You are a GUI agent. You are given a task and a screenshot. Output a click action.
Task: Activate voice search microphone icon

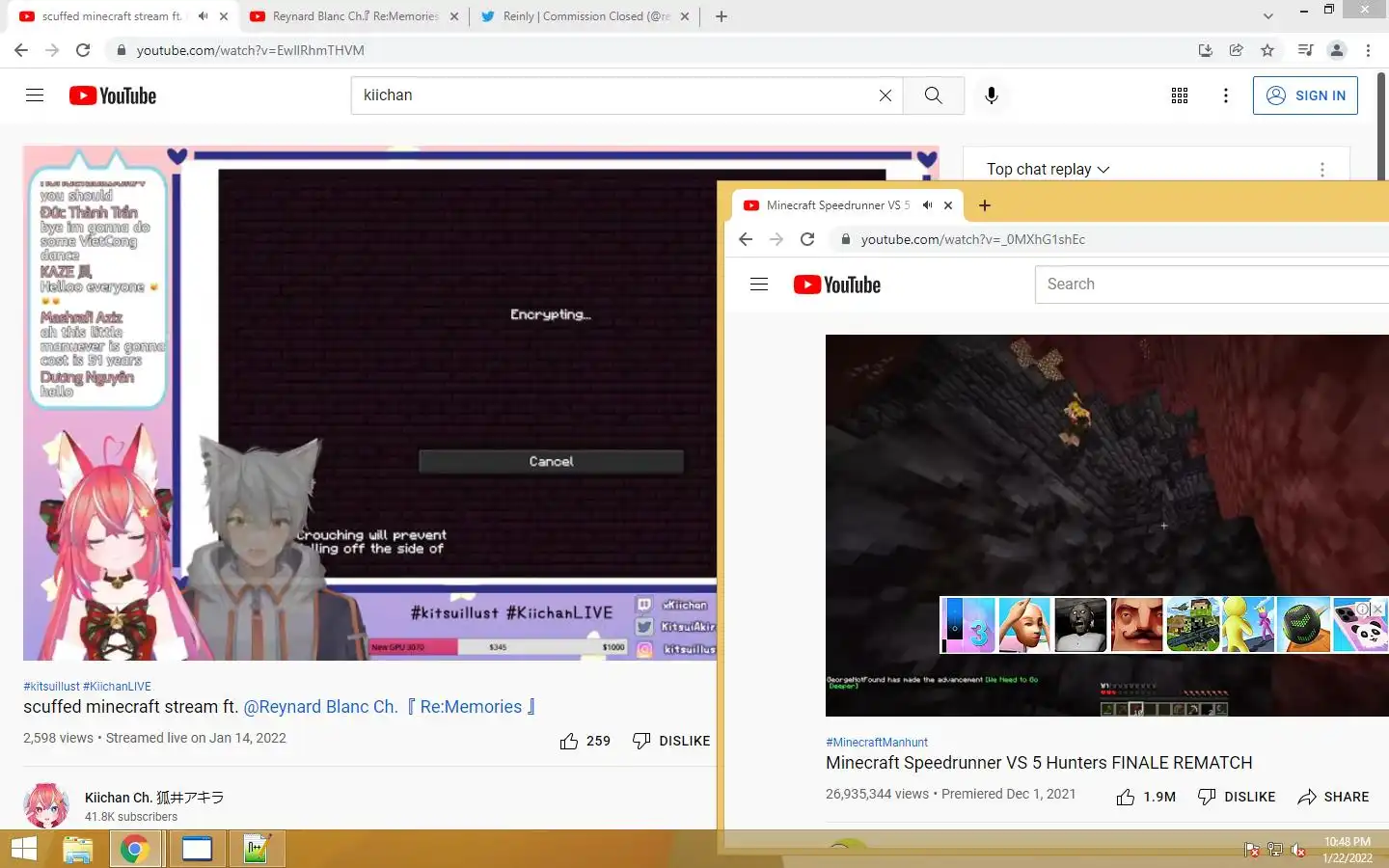pyautogui.click(x=992, y=95)
